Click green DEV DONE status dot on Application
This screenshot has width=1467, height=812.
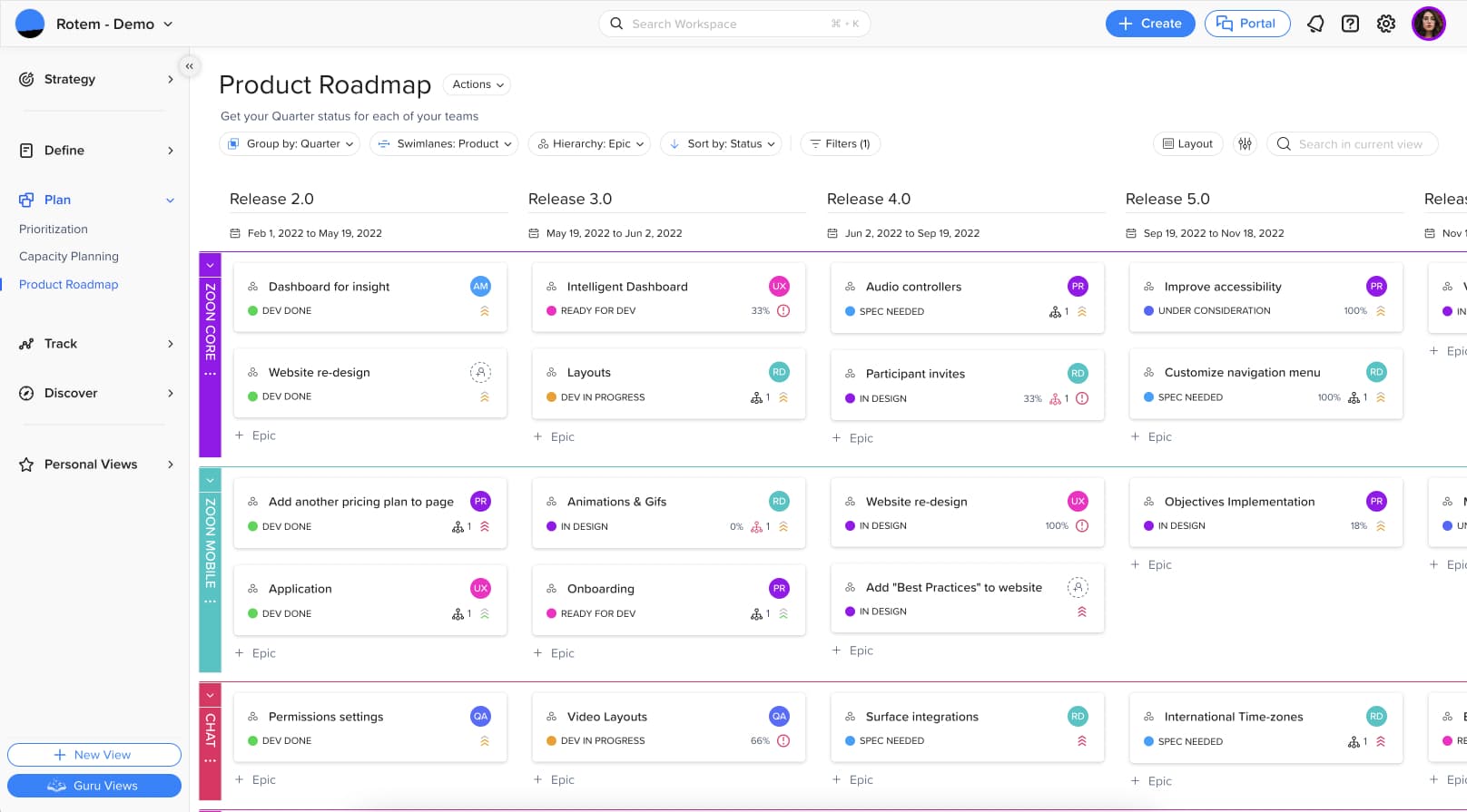coord(253,613)
